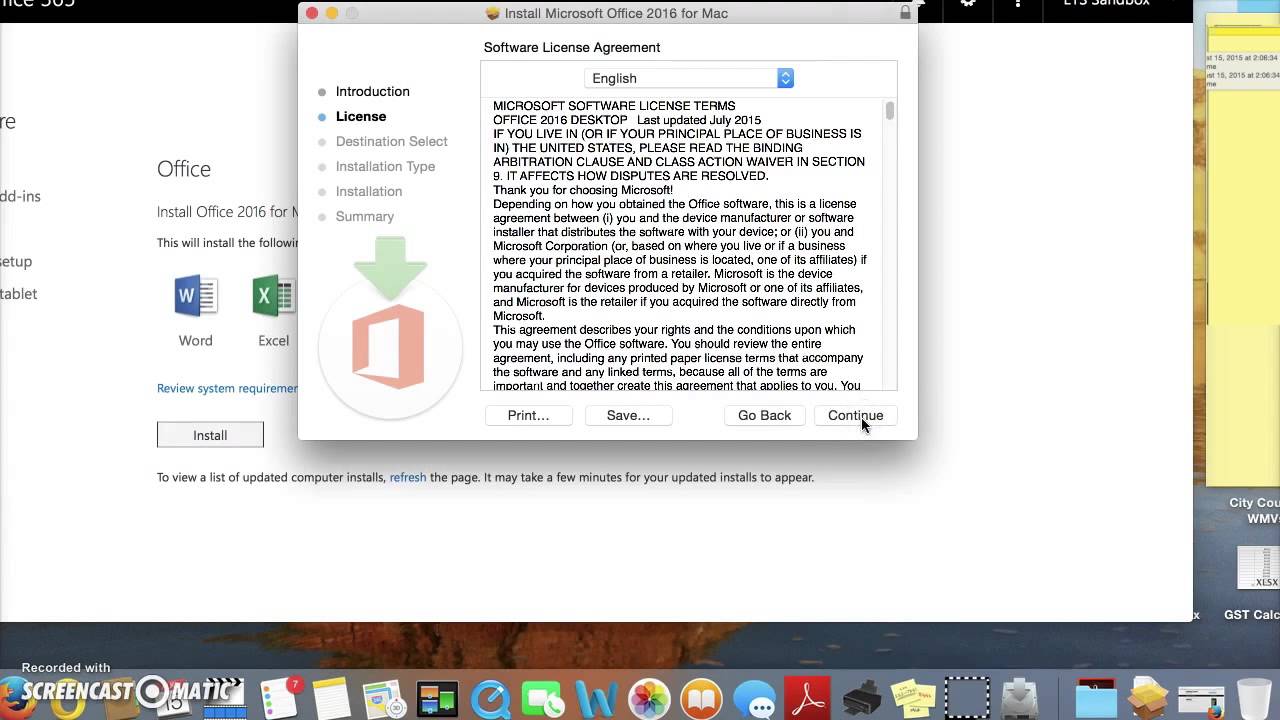Open Preview maps icon in the Dock

[383, 700]
